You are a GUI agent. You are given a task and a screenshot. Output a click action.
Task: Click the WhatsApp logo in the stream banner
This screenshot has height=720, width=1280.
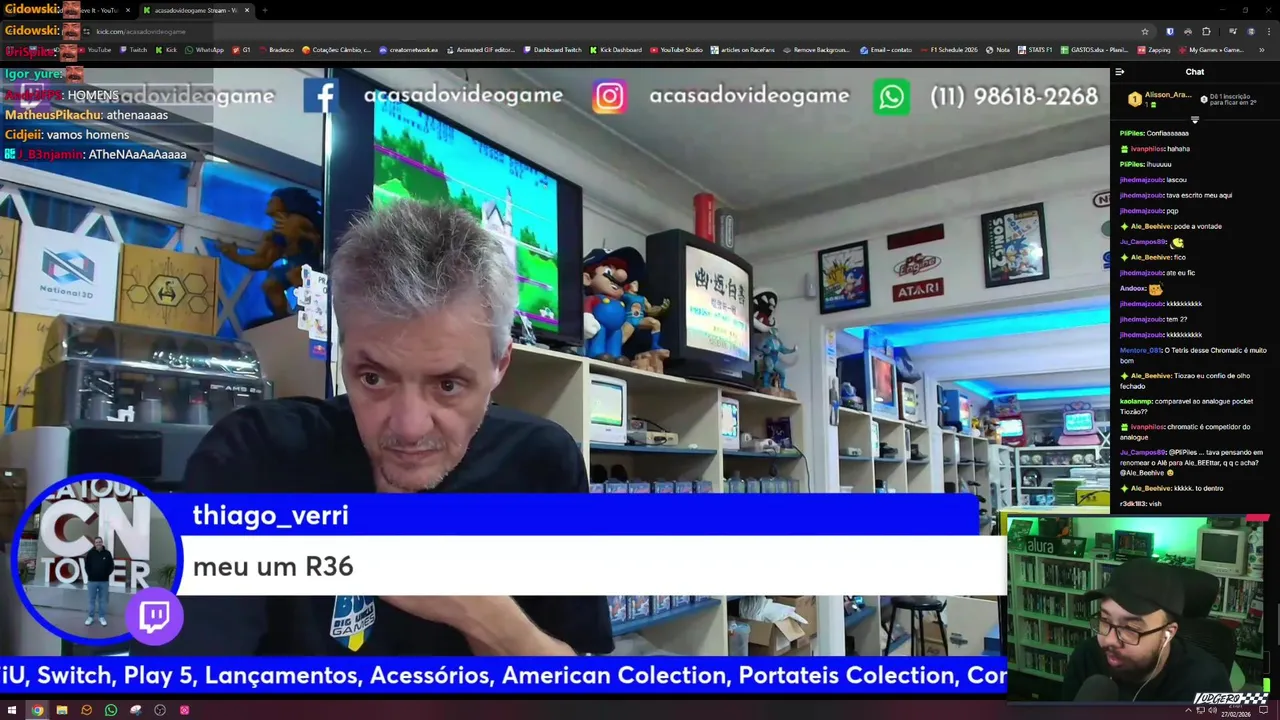[x=891, y=97]
